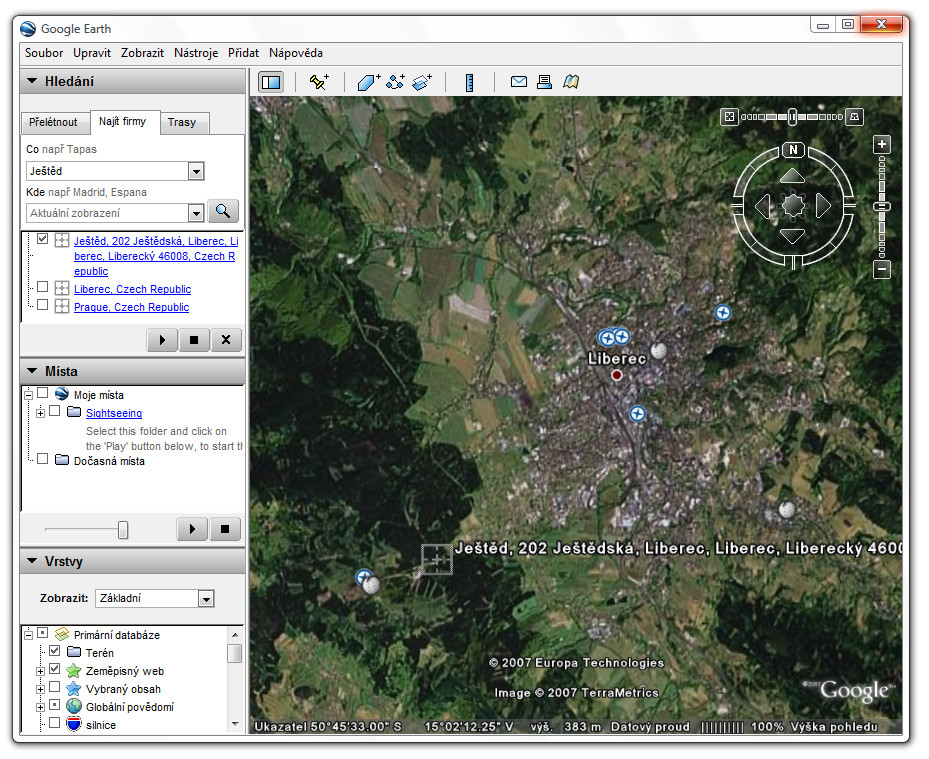Screen dimensions: 929x759
Task: Switch to the Trasy tab
Action: click(x=182, y=122)
